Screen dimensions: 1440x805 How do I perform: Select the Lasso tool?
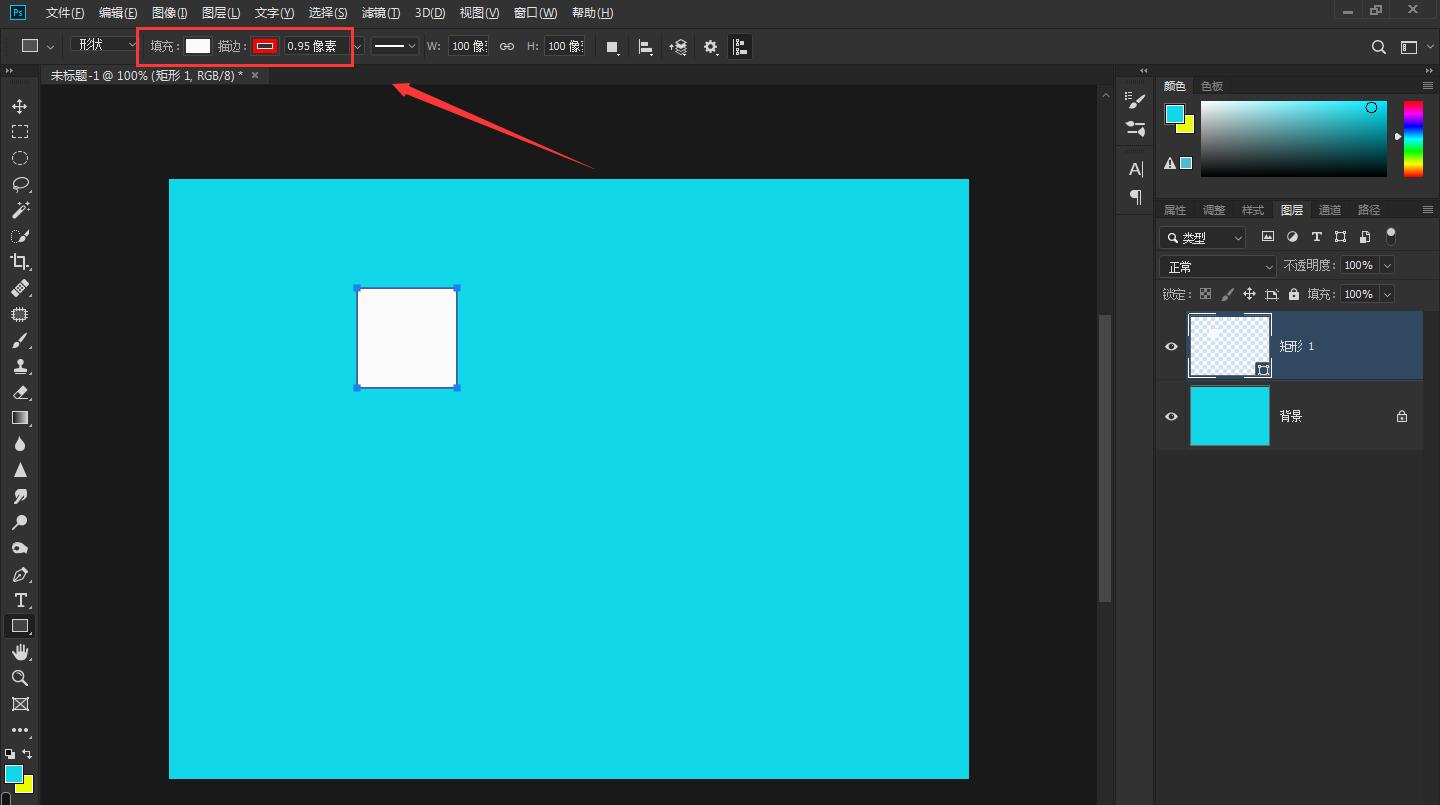pyautogui.click(x=19, y=184)
